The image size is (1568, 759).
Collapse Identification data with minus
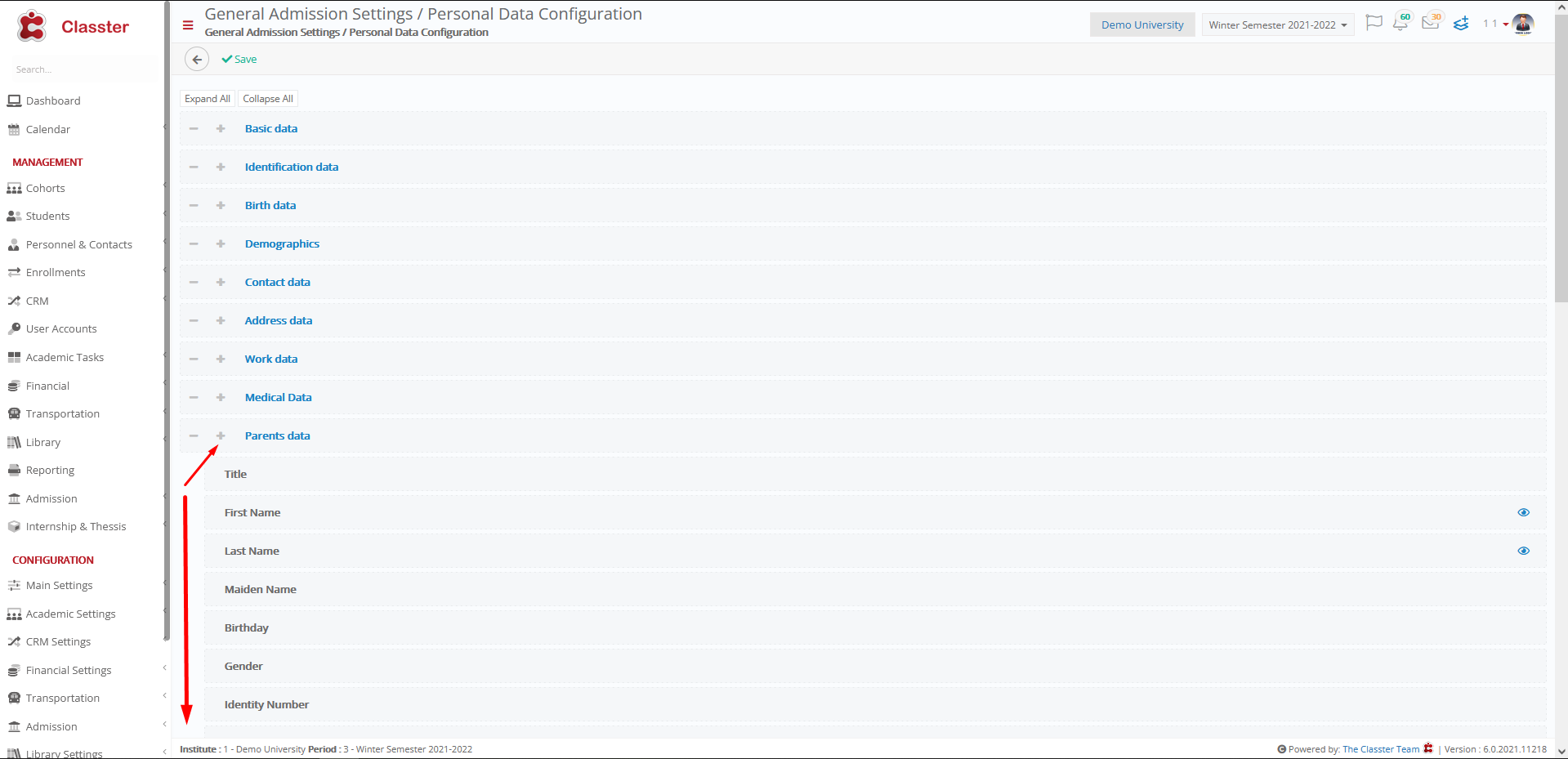pyautogui.click(x=194, y=167)
